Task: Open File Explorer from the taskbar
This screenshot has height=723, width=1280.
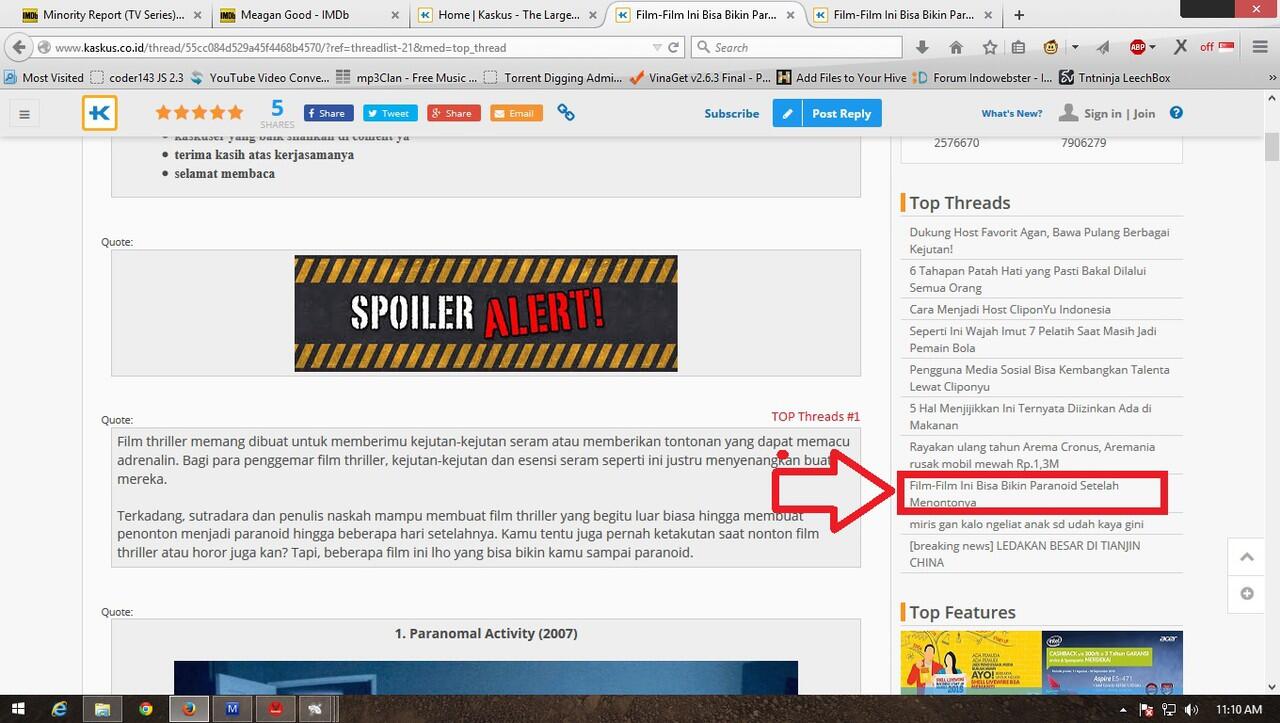Action: [102, 709]
